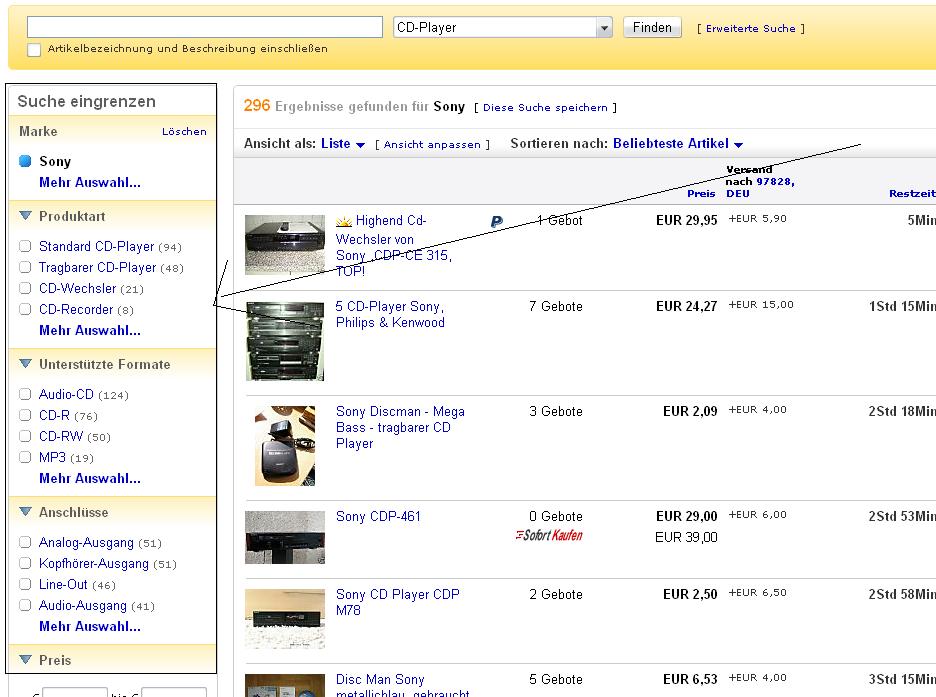Sort by the Preis column header
Screen dimensions: 936x697
(x=701, y=193)
